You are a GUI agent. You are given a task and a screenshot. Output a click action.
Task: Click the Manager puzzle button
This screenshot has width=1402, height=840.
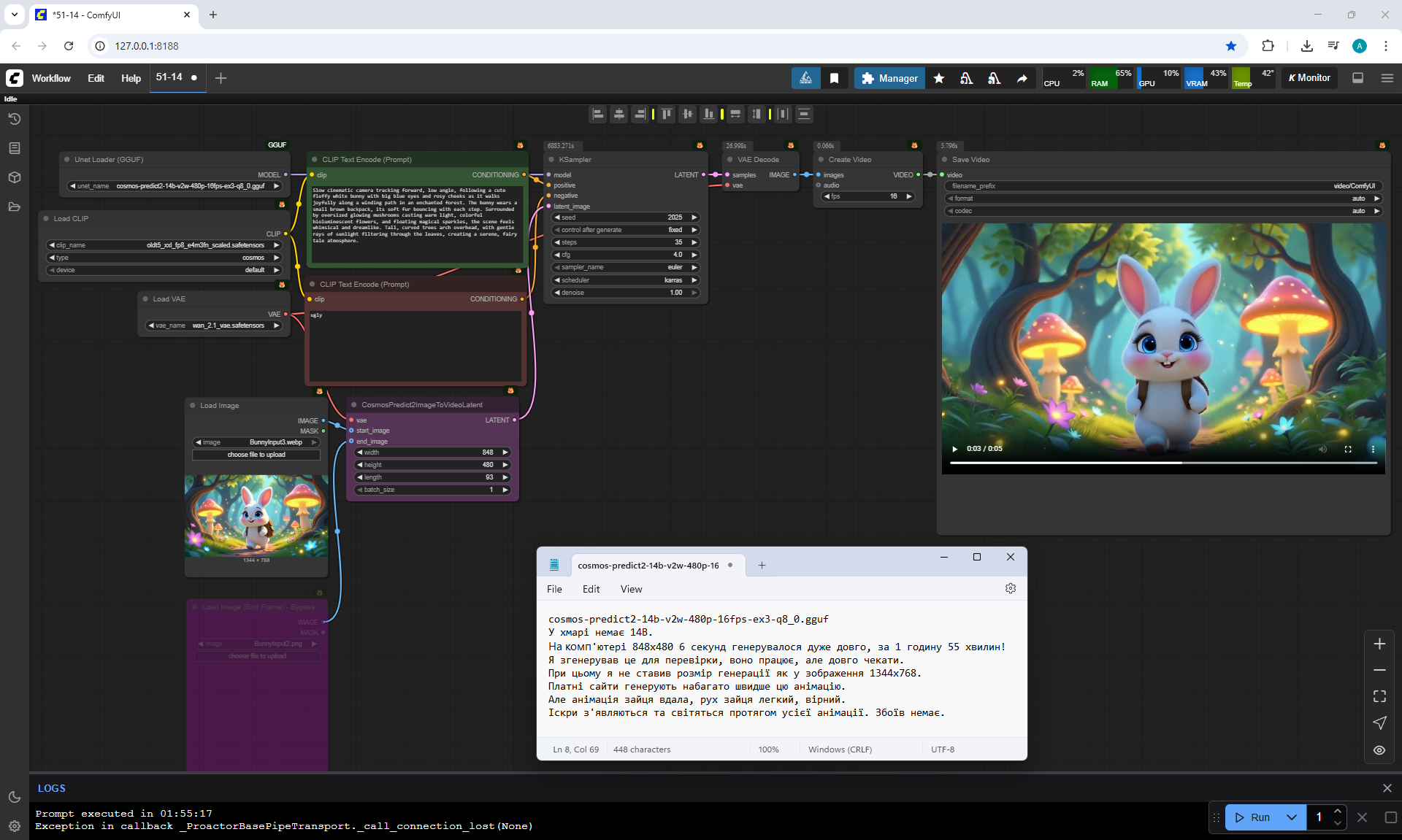pyautogui.click(x=889, y=78)
